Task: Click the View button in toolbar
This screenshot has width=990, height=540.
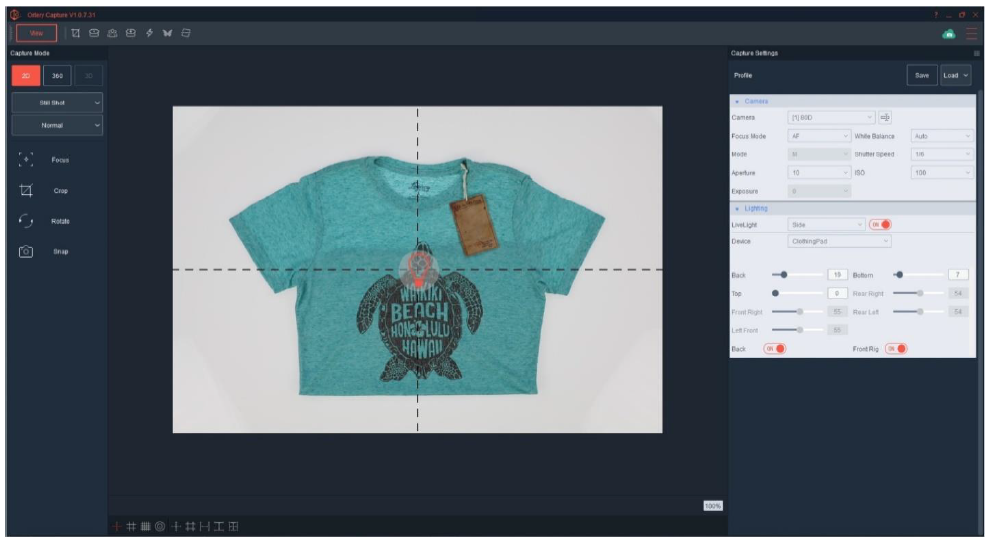Action: (36, 33)
